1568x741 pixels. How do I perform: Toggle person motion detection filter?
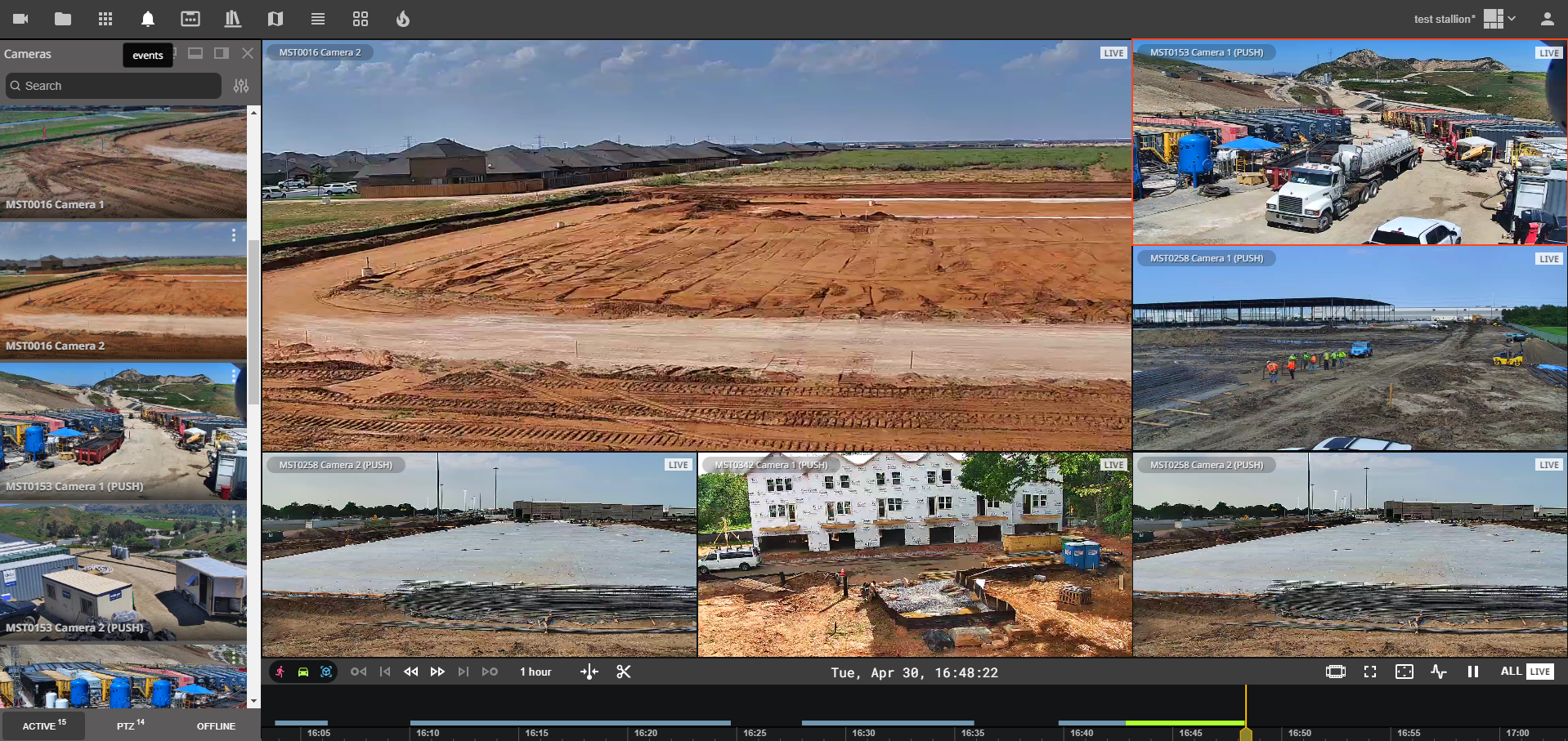[280, 672]
